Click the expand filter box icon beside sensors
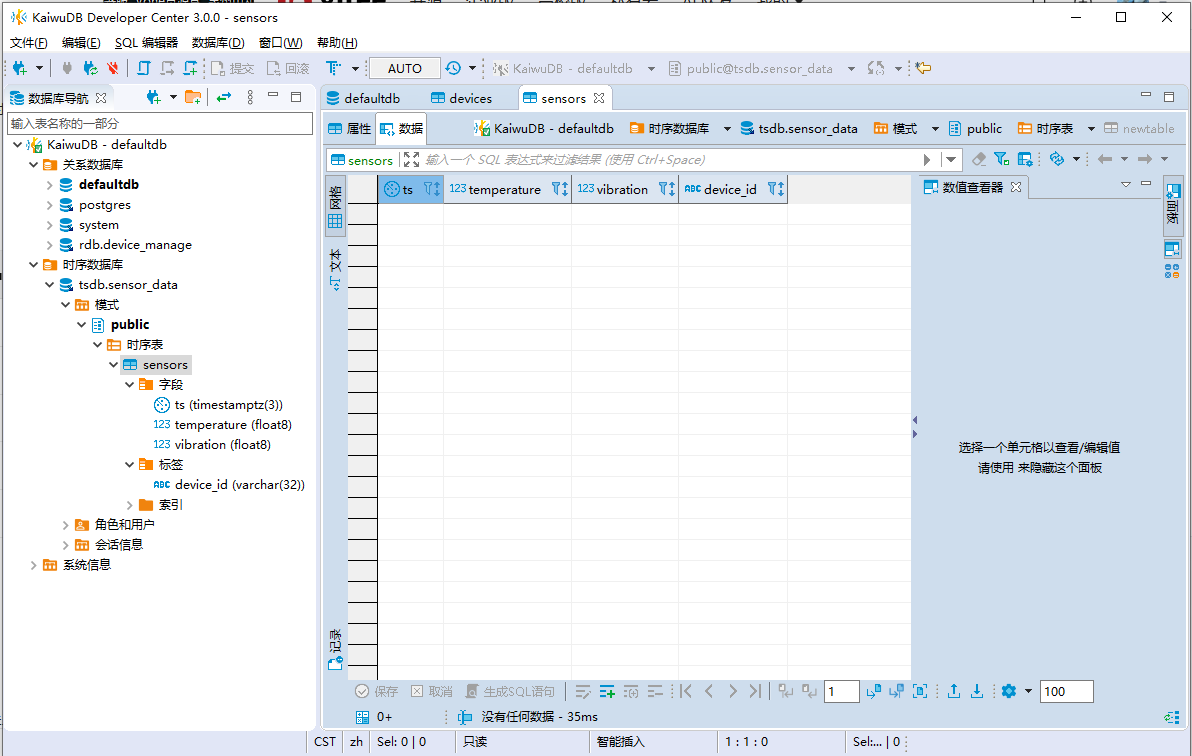1192x756 pixels. [x=411, y=160]
